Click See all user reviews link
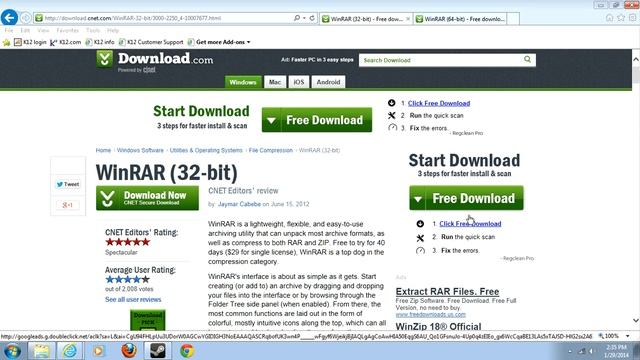This screenshot has width=640, height=360. [x=133, y=300]
